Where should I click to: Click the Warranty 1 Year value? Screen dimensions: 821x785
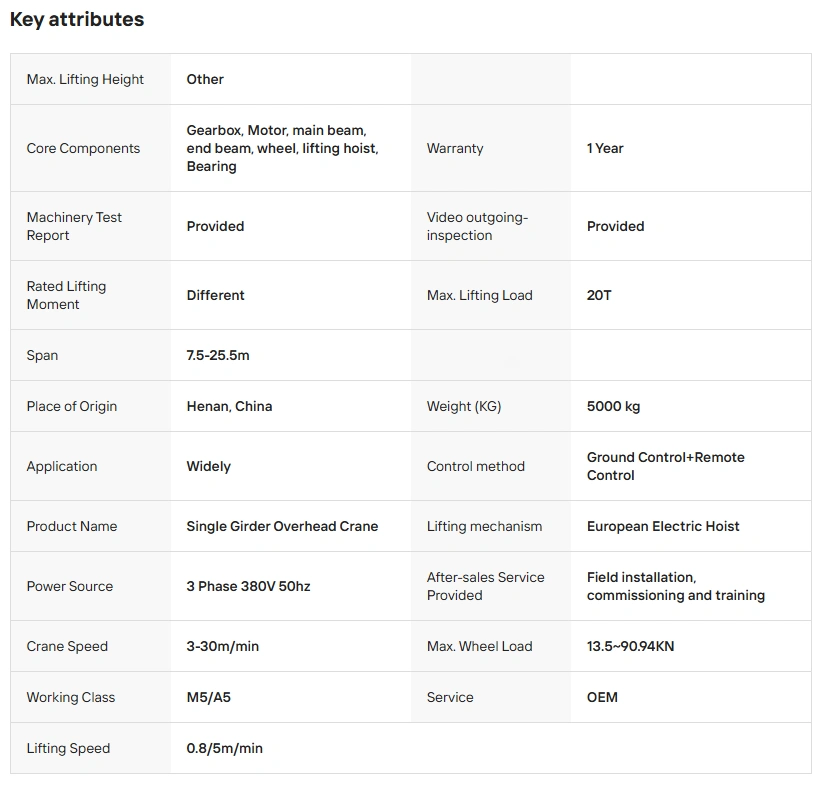(x=605, y=148)
